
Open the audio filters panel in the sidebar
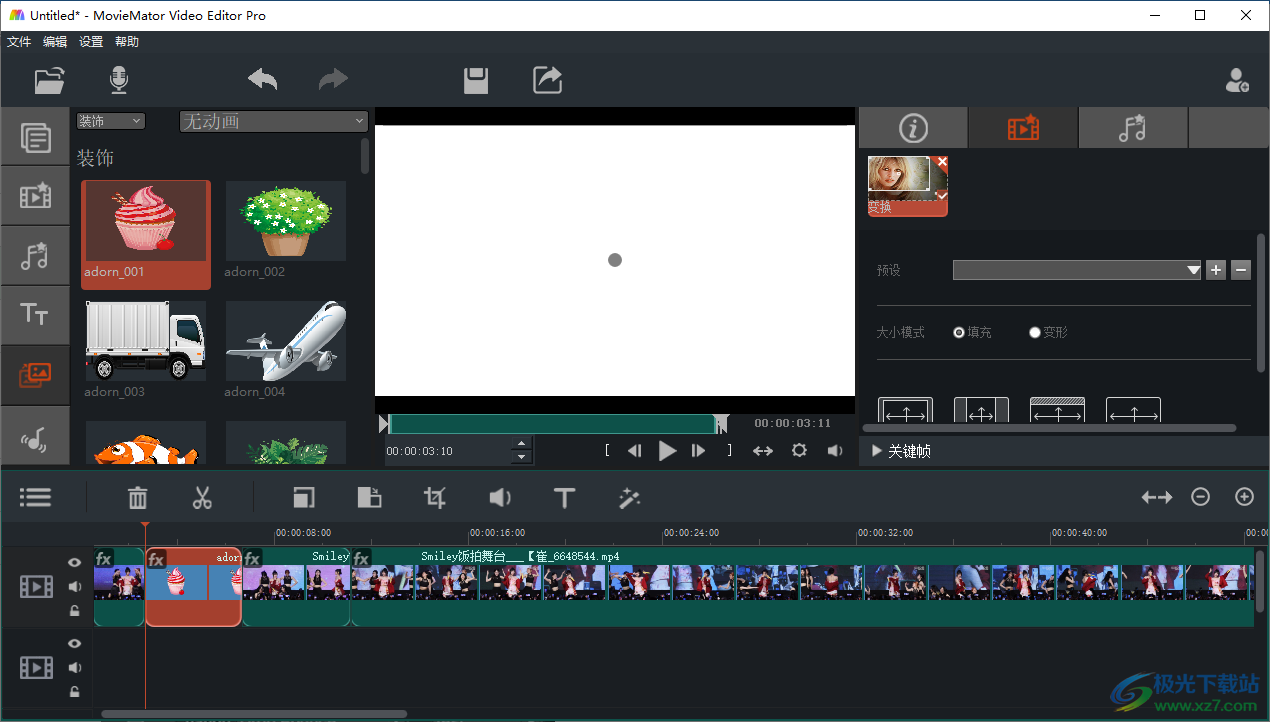tap(35, 255)
